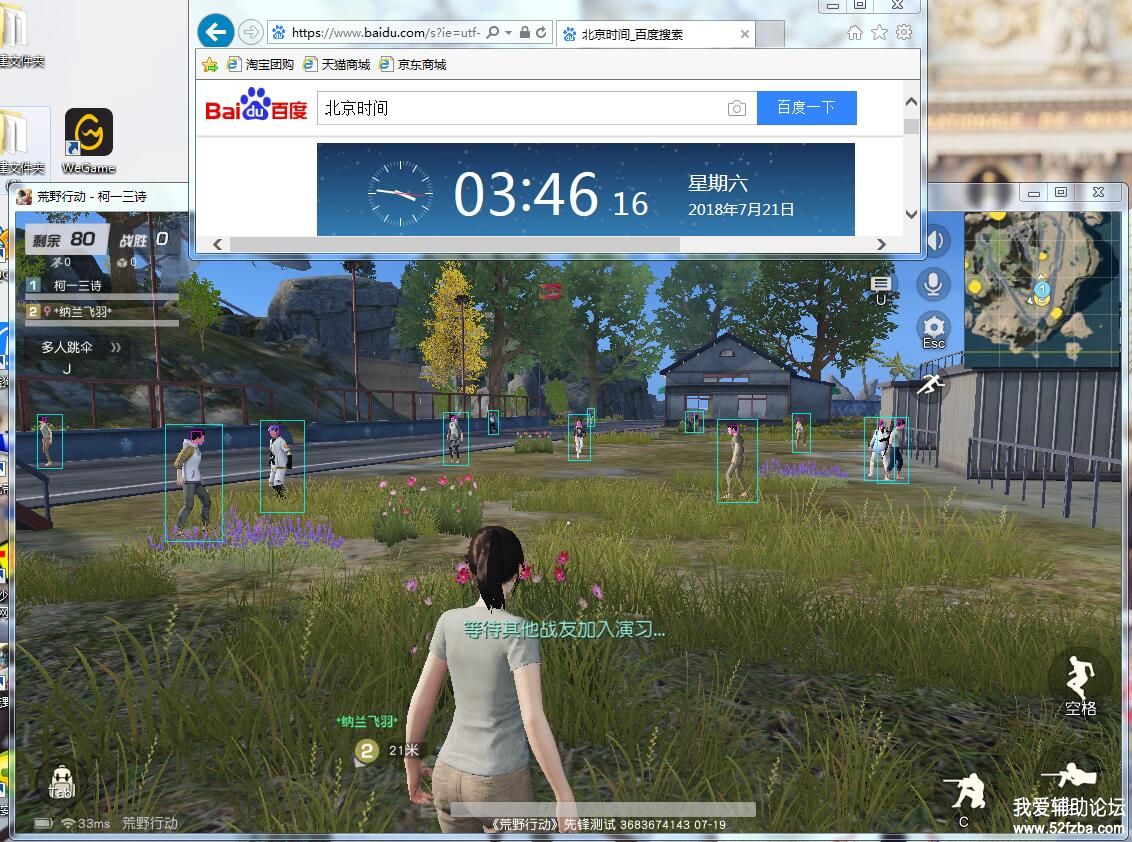Open 淘宝团购 favorites link
Viewport: 1132px width, 842px height.
260,64
